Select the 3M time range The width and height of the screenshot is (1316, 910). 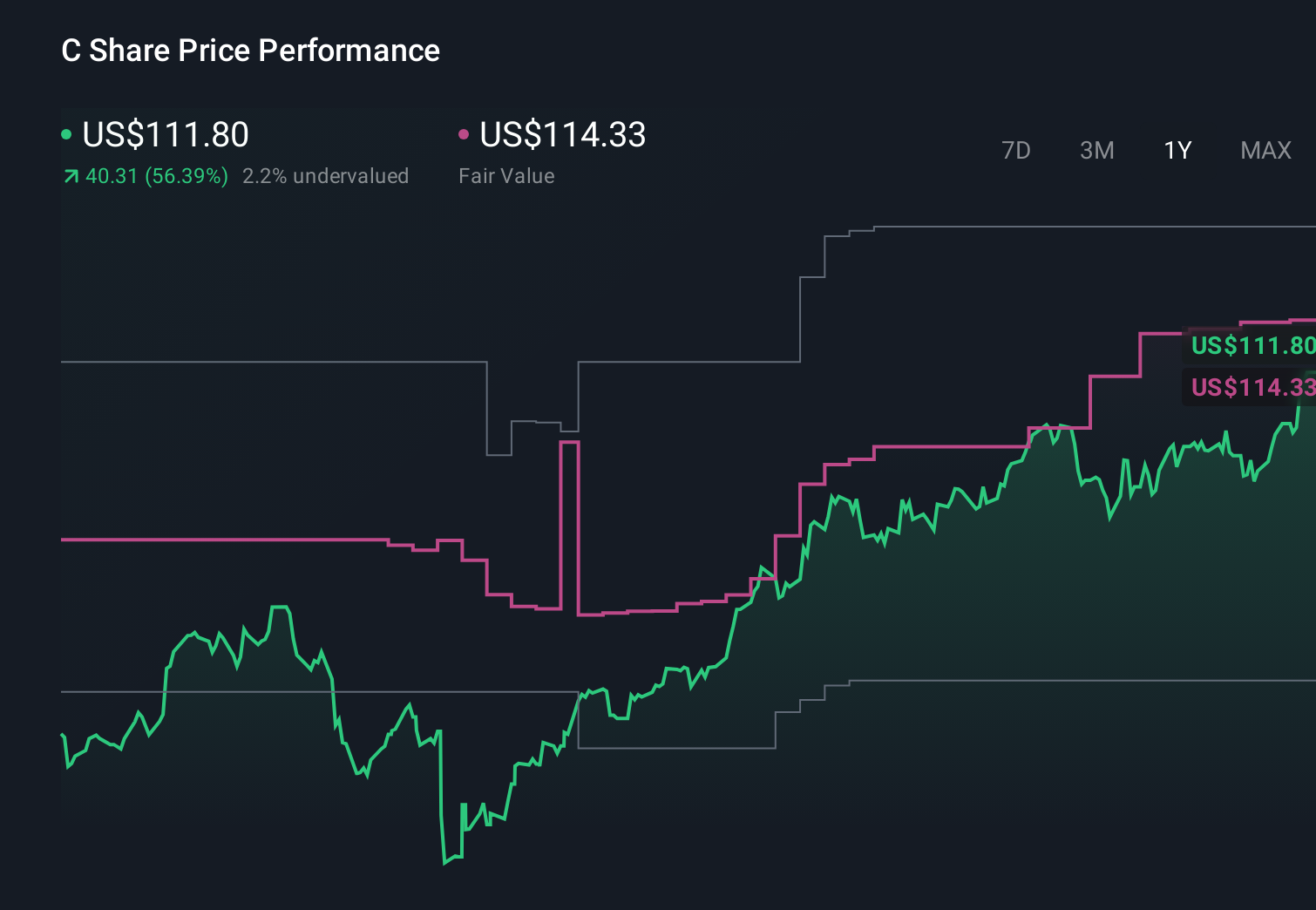1096,150
